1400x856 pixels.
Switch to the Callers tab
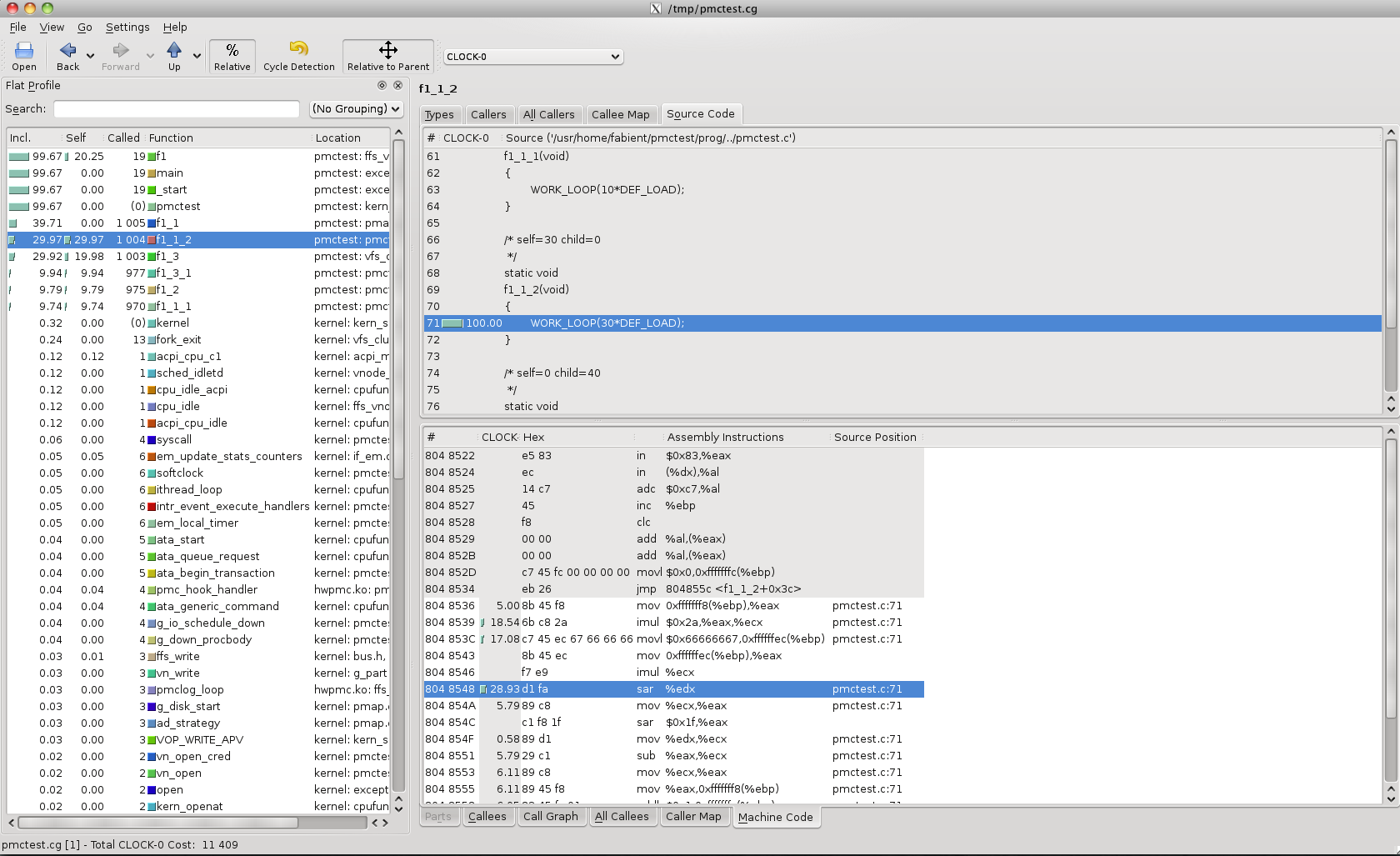488,115
